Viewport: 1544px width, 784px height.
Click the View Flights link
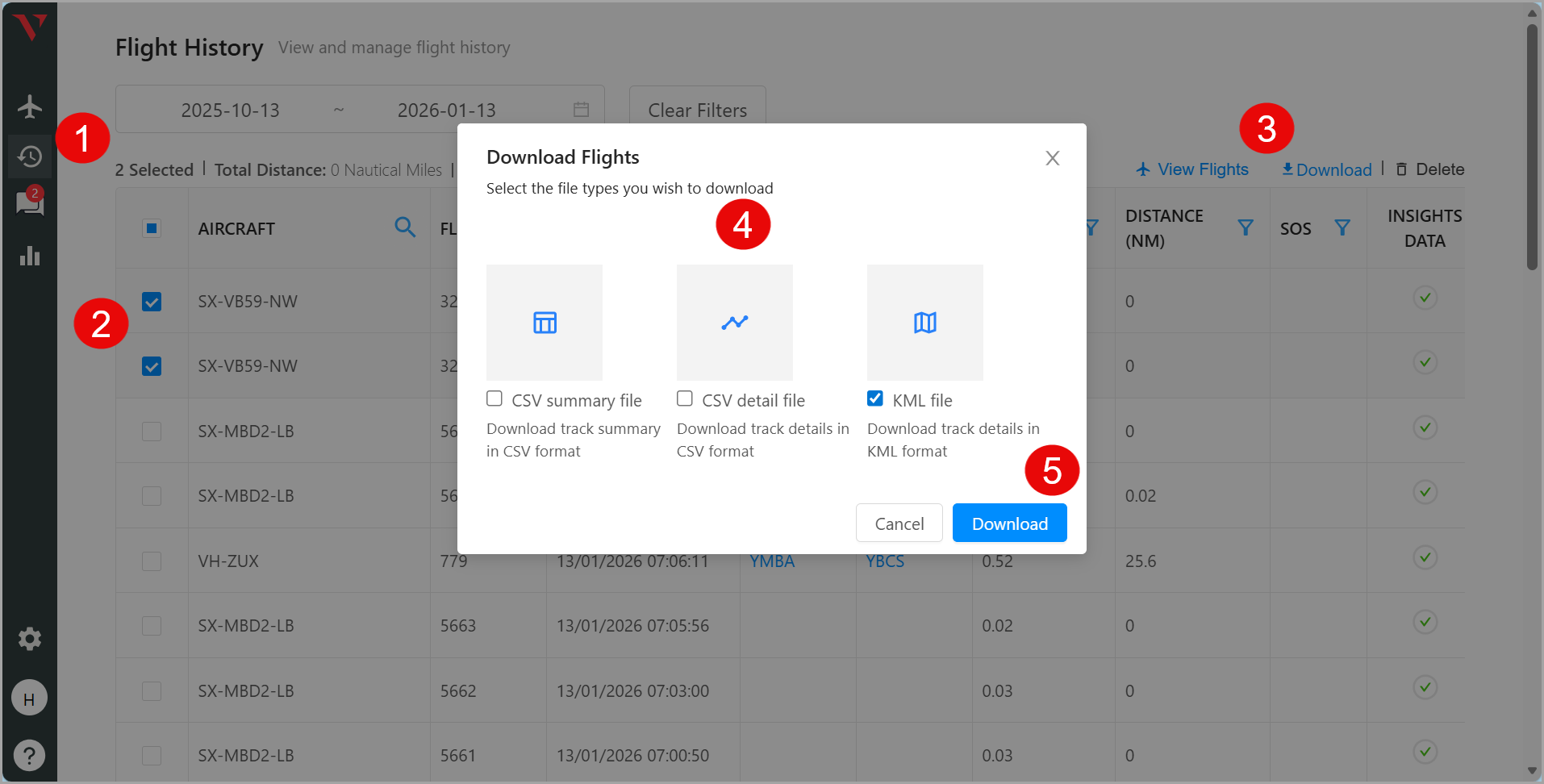(1192, 169)
